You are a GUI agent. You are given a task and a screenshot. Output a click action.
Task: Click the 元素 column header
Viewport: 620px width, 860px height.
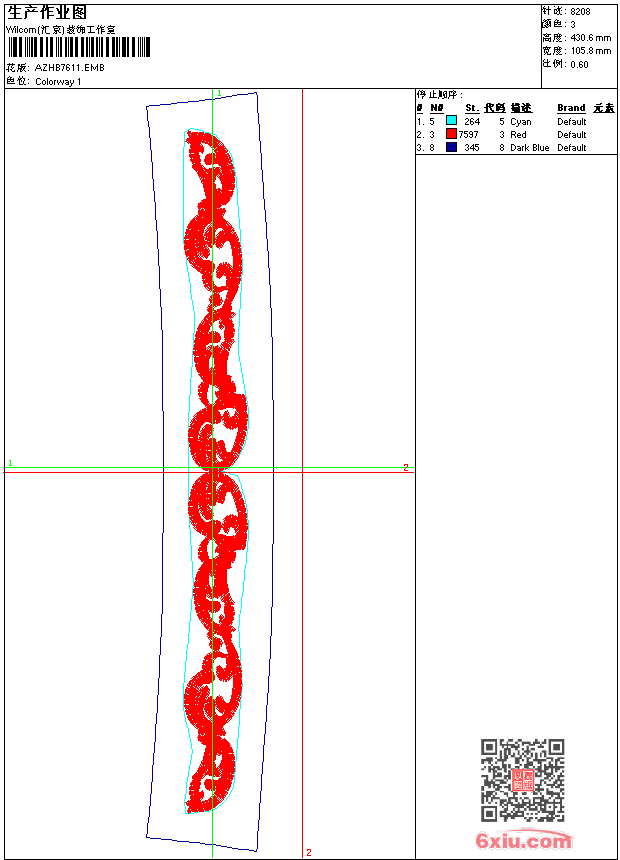click(604, 108)
